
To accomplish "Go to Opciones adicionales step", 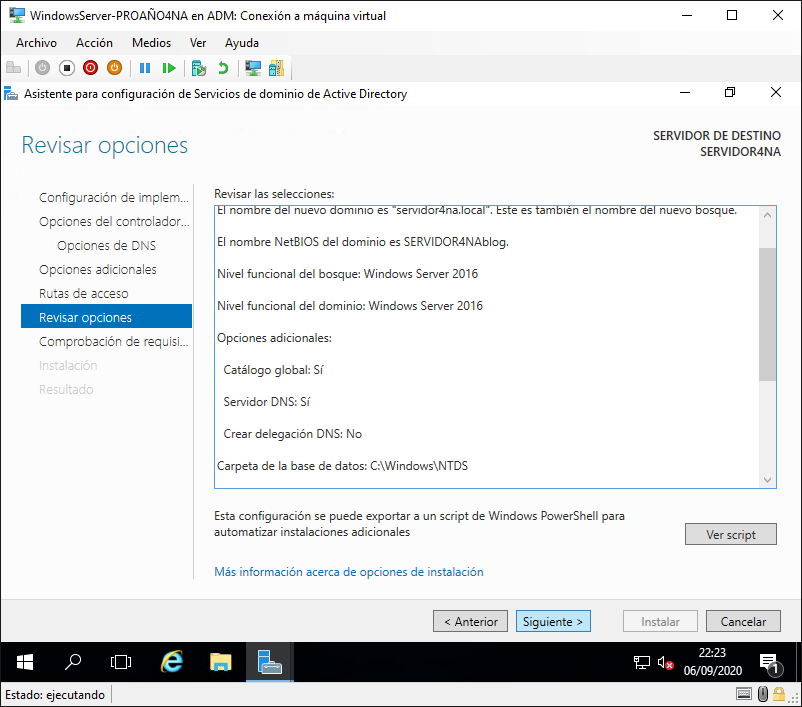I will pos(98,270).
